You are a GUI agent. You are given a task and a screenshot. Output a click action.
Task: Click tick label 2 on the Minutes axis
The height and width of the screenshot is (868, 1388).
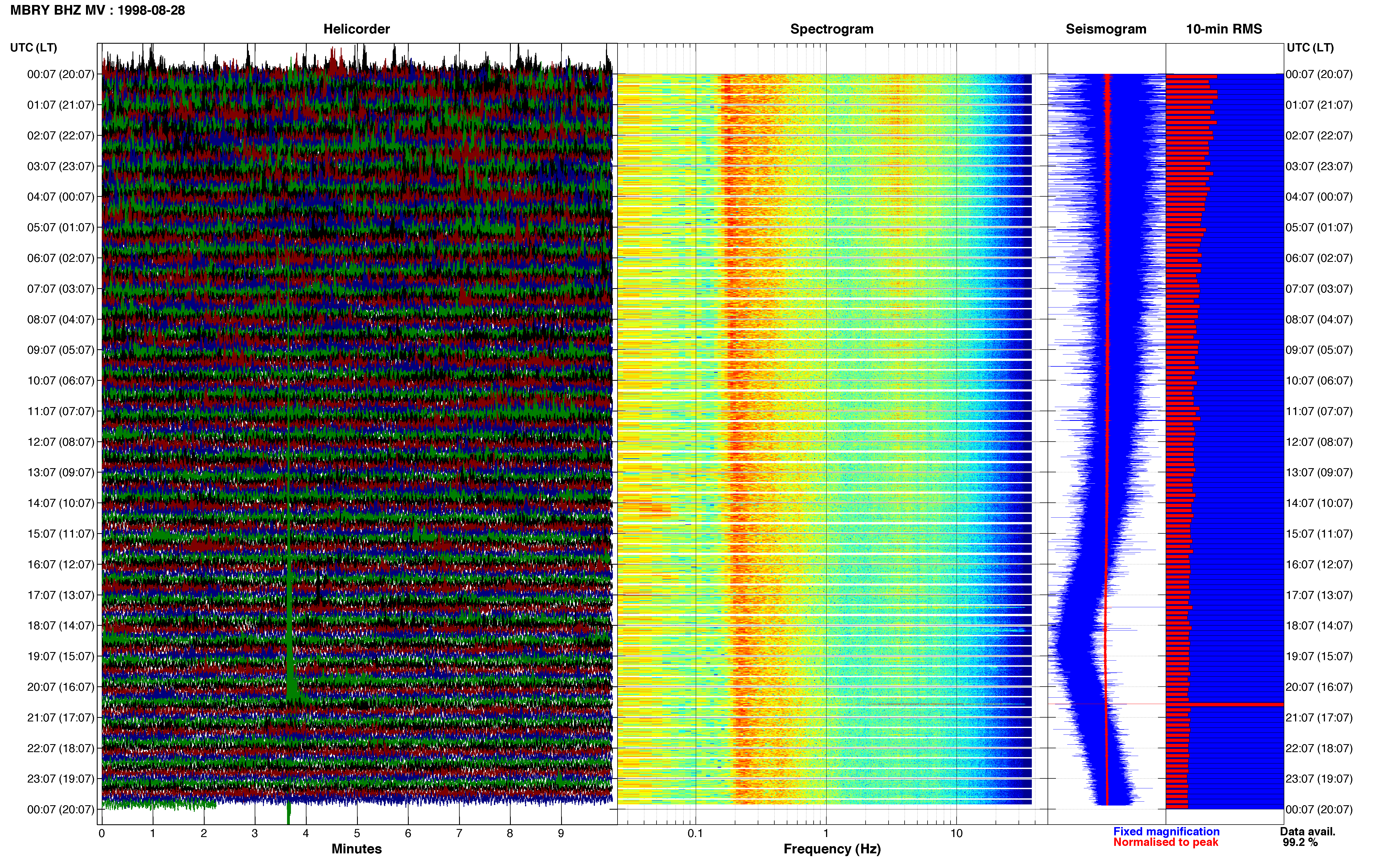204,833
